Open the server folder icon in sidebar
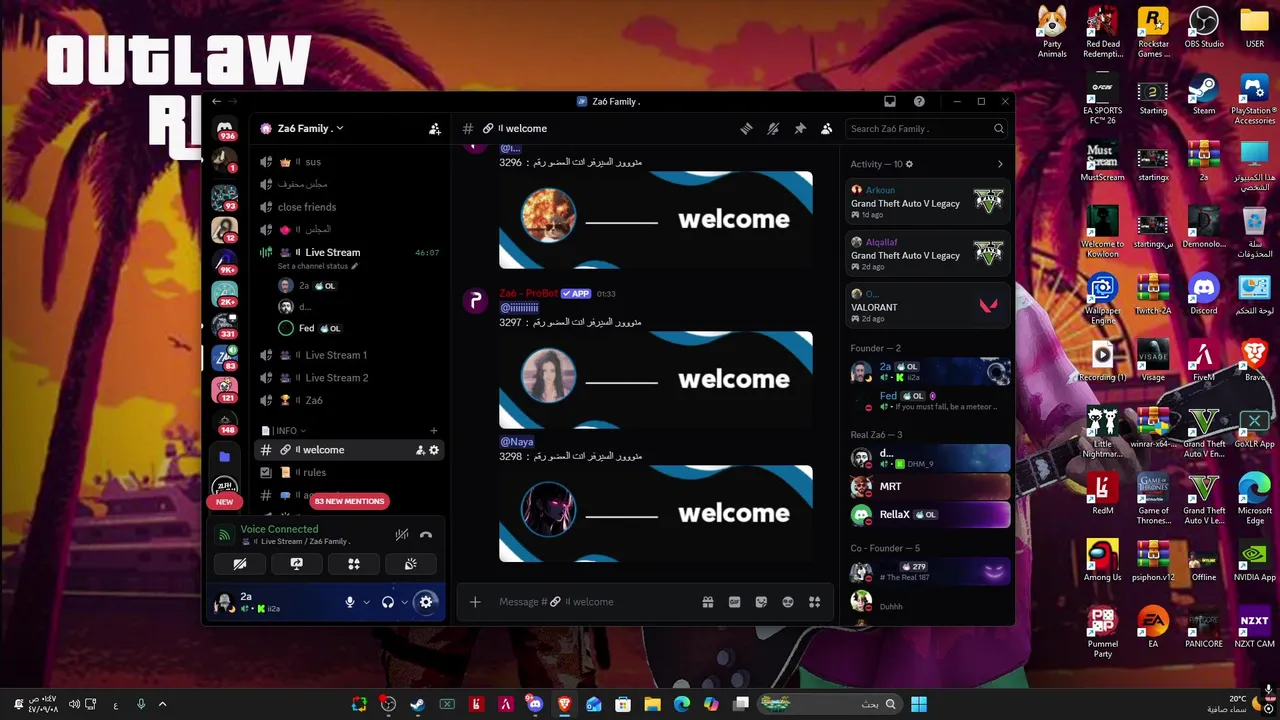Screen dimensions: 1280x720 point(225,457)
